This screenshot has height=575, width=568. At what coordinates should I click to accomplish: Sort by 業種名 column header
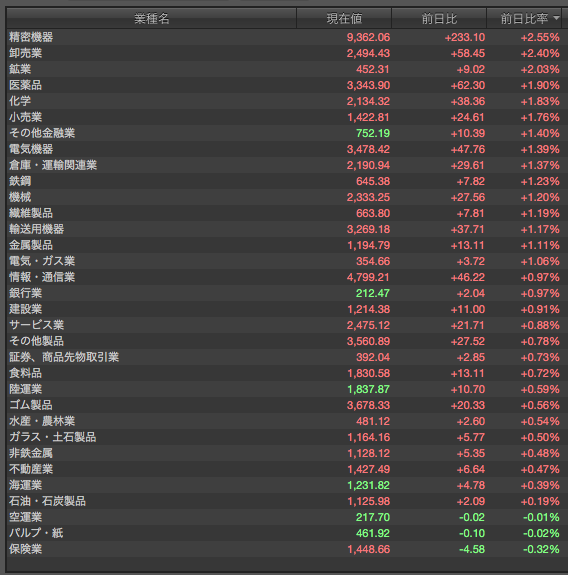pos(151,18)
